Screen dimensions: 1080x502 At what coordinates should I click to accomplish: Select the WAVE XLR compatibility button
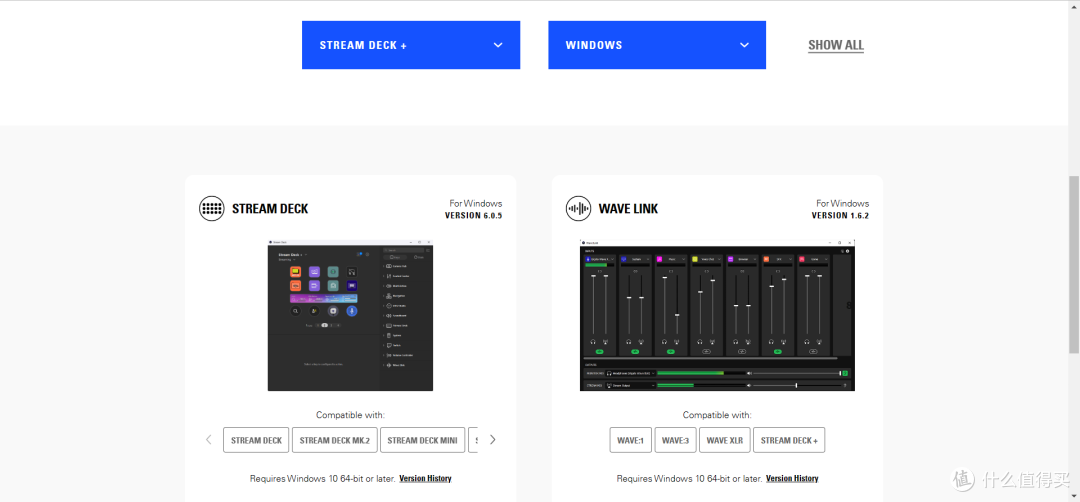(725, 440)
